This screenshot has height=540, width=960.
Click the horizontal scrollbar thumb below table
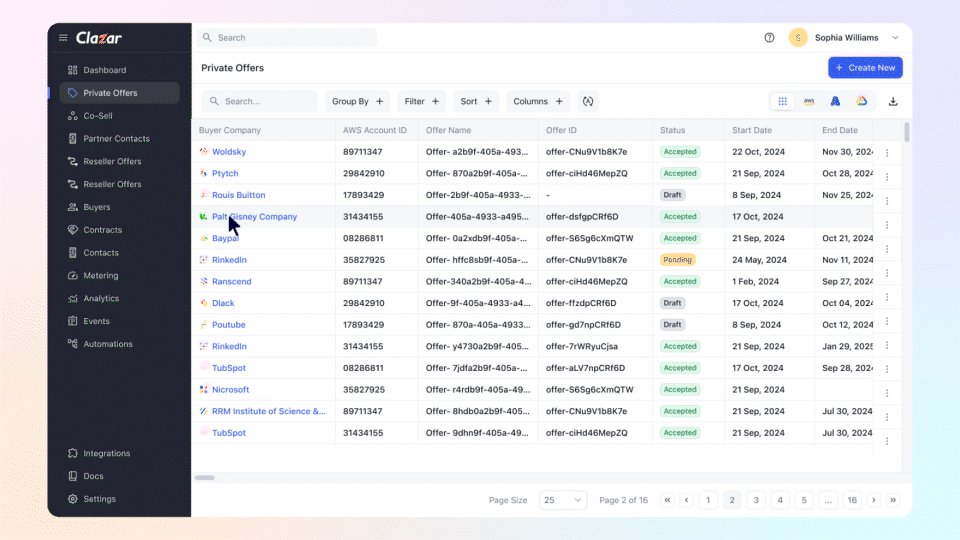tap(204, 478)
